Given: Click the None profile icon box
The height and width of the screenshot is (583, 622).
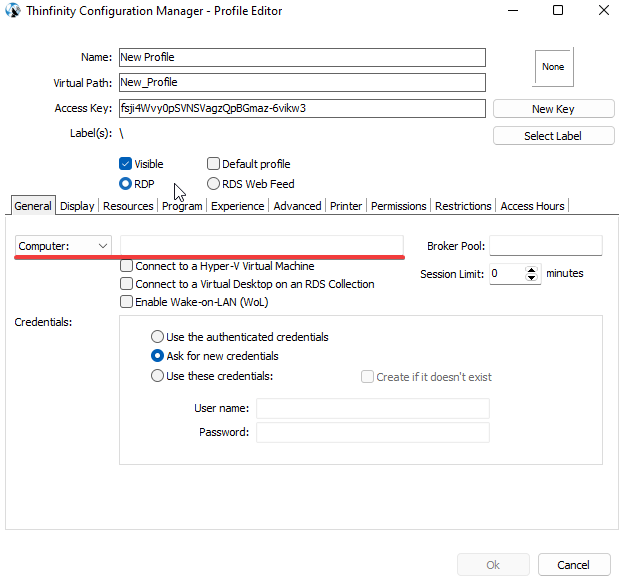Looking at the screenshot, I should tap(553, 67).
